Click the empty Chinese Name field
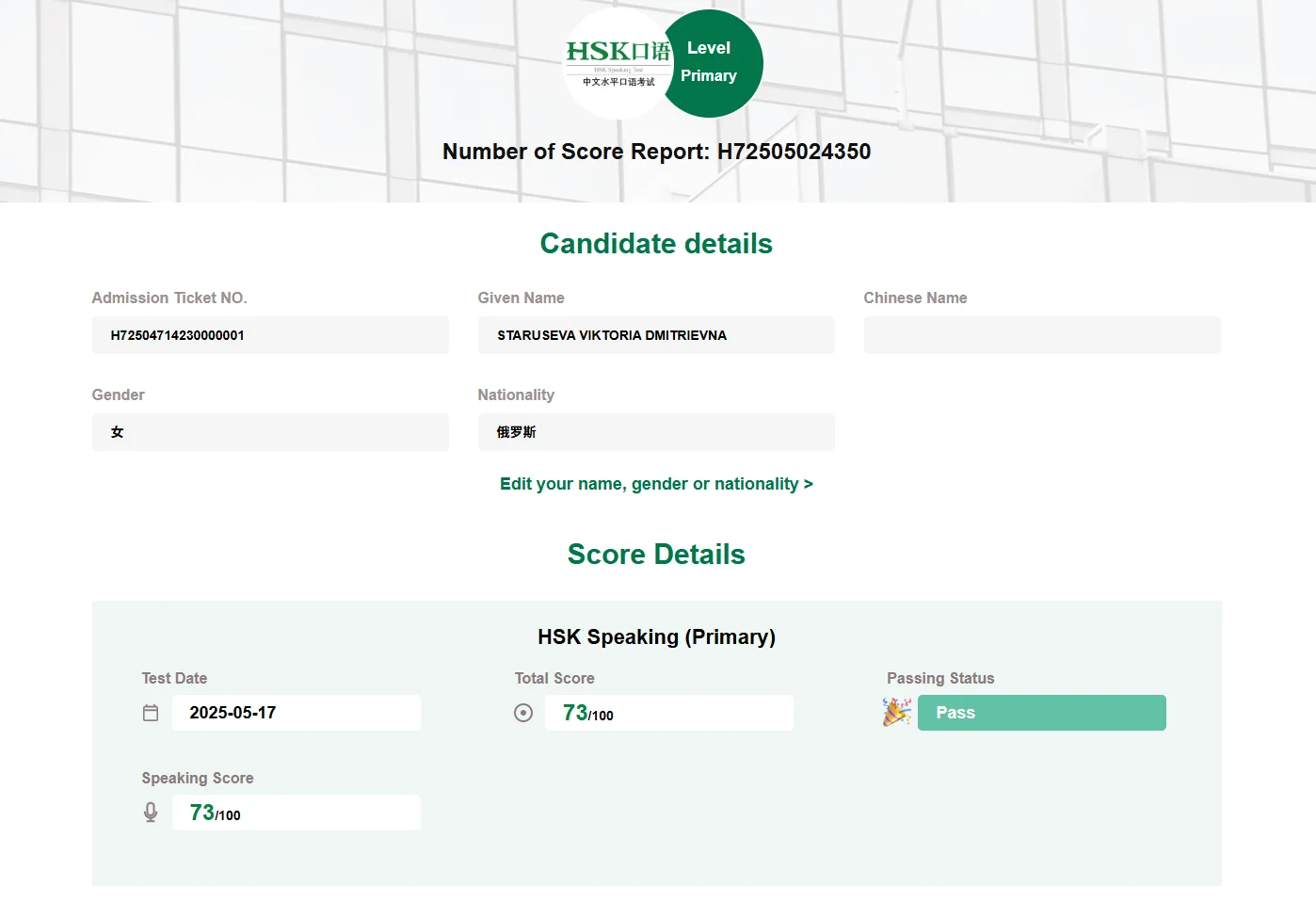Screen dimensions: 1316x902 [x=1042, y=335]
